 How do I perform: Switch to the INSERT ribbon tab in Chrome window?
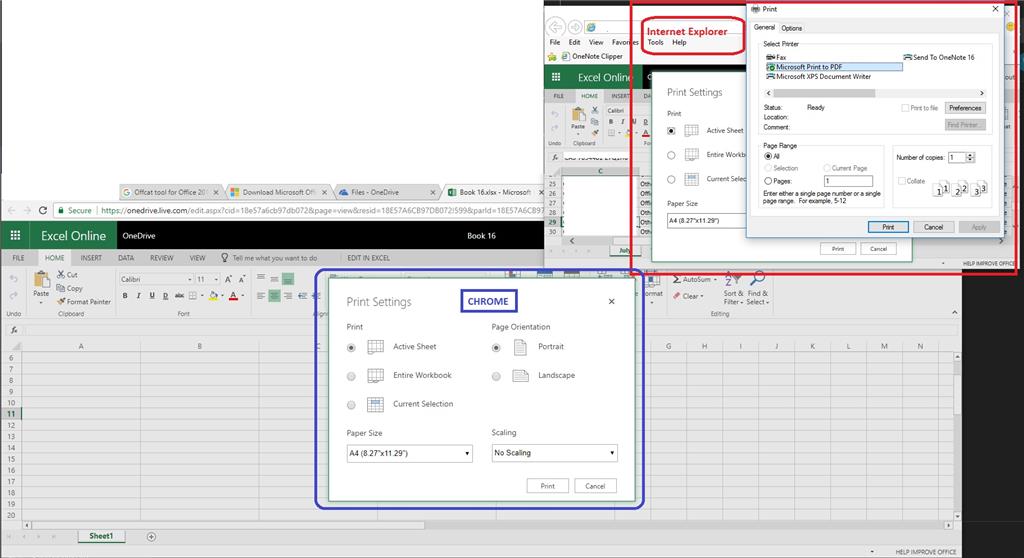tap(91, 258)
